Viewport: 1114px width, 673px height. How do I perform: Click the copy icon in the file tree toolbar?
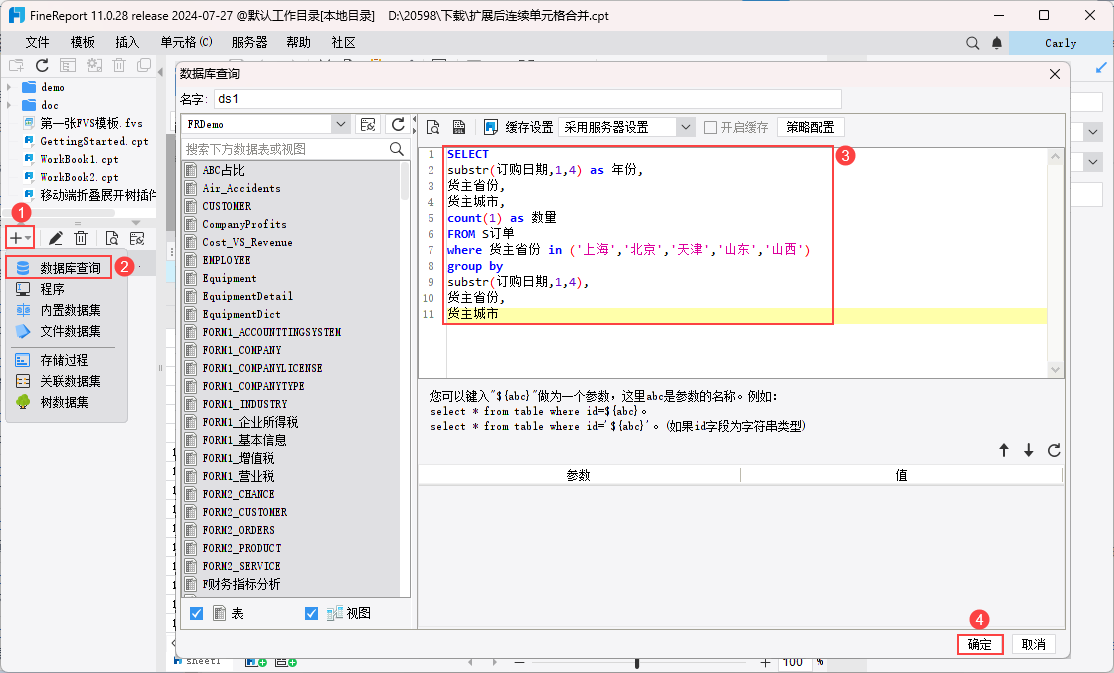click(144, 65)
